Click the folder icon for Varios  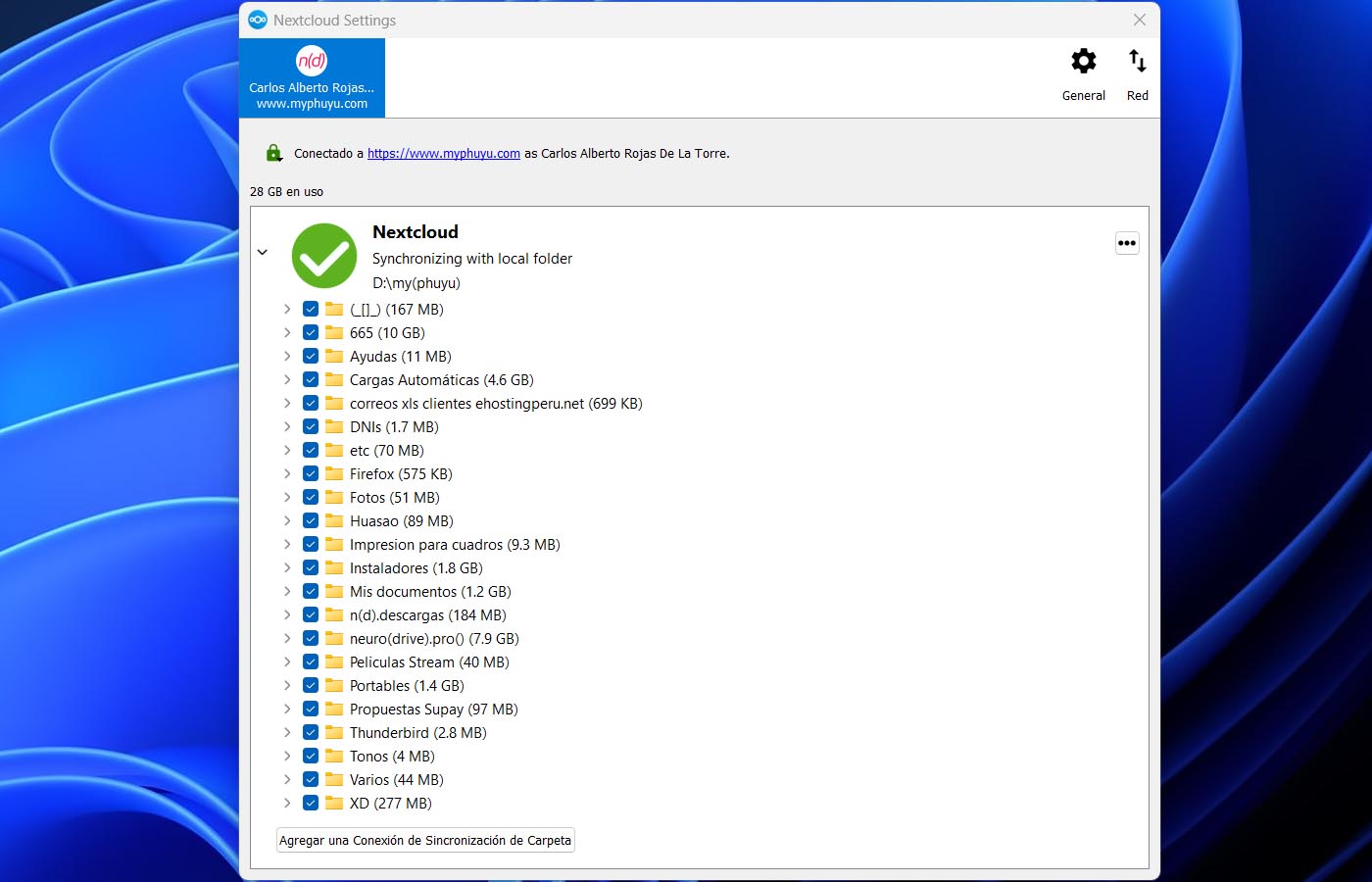point(334,779)
